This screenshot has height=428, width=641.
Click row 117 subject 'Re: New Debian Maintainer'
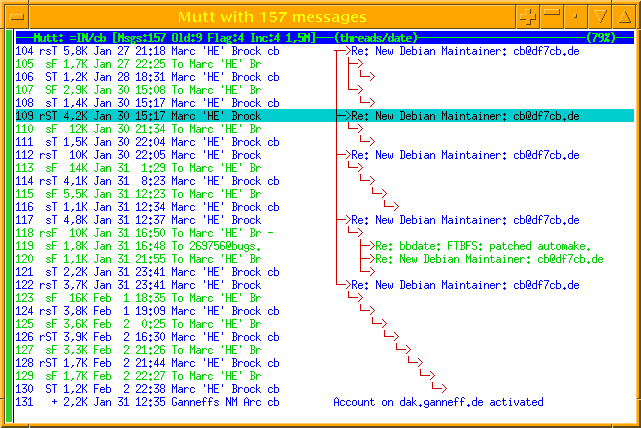pyautogui.click(x=465, y=220)
